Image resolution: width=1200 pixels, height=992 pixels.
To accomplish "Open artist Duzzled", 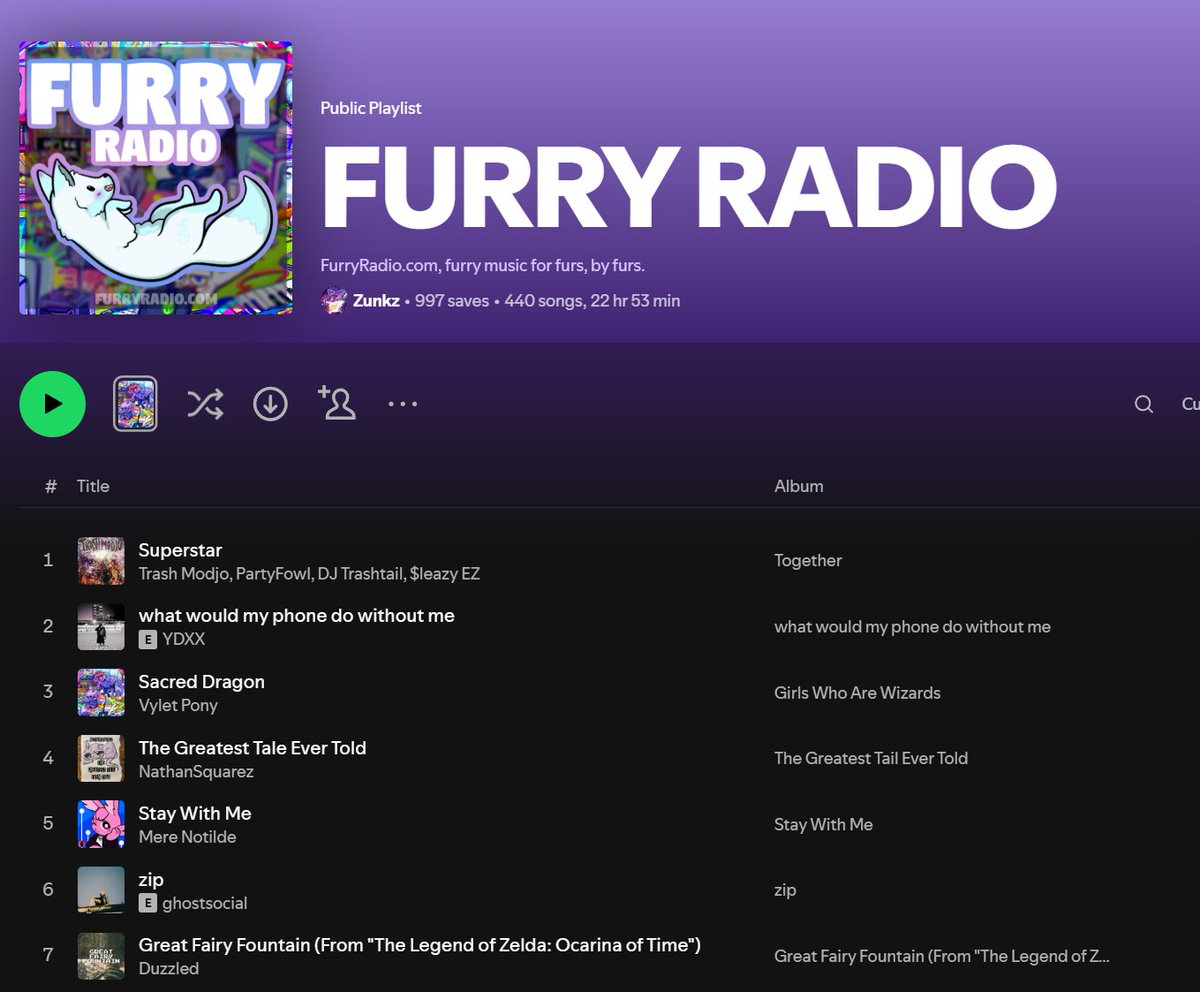I will click(x=168, y=968).
